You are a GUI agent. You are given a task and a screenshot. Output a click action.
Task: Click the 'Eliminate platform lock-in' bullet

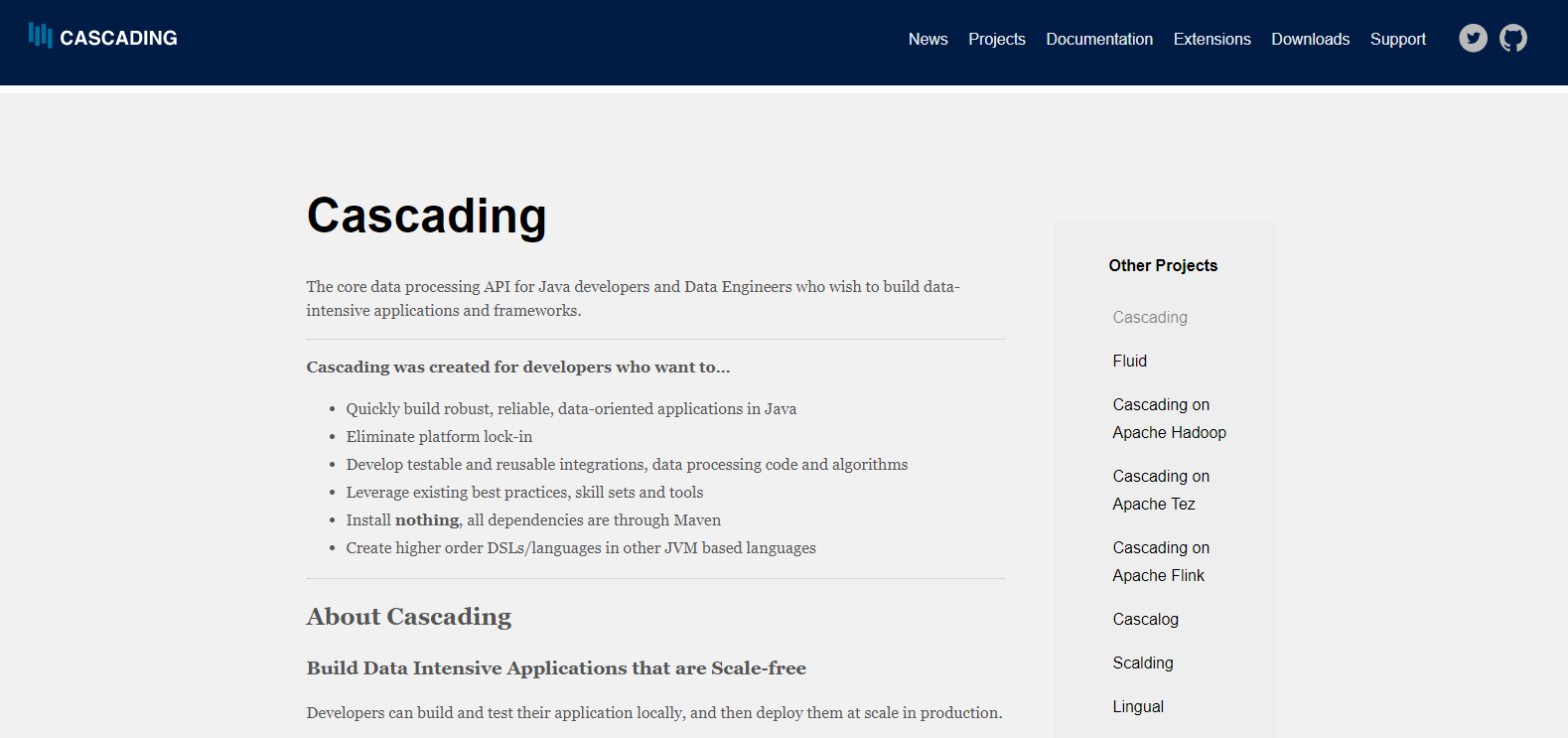(x=439, y=437)
